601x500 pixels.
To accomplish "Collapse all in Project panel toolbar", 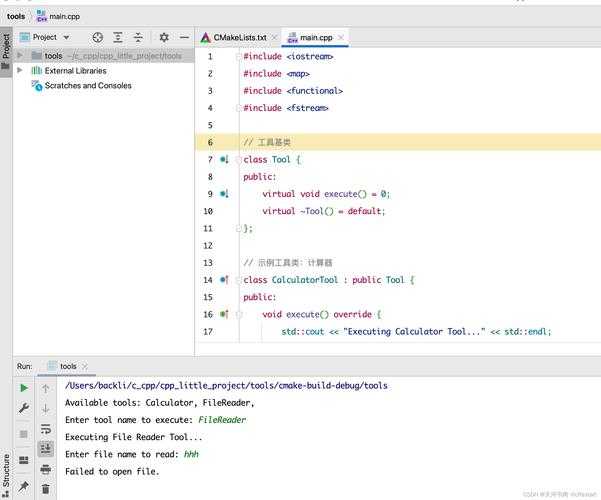I will tap(139, 37).
